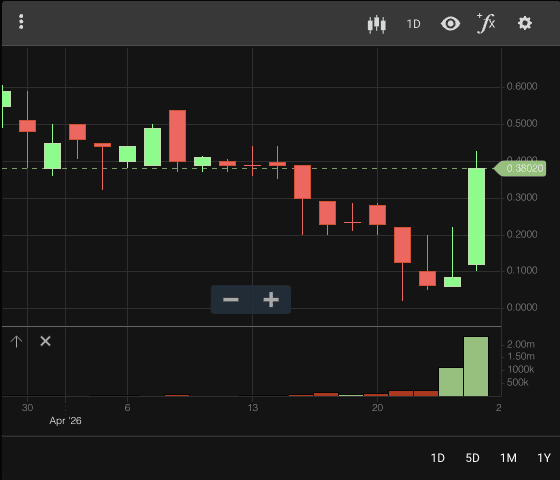Click the 0.6000 price axis label
The width and height of the screenshot is (560, 480).
pyautogui.click(x=522, y=86)
